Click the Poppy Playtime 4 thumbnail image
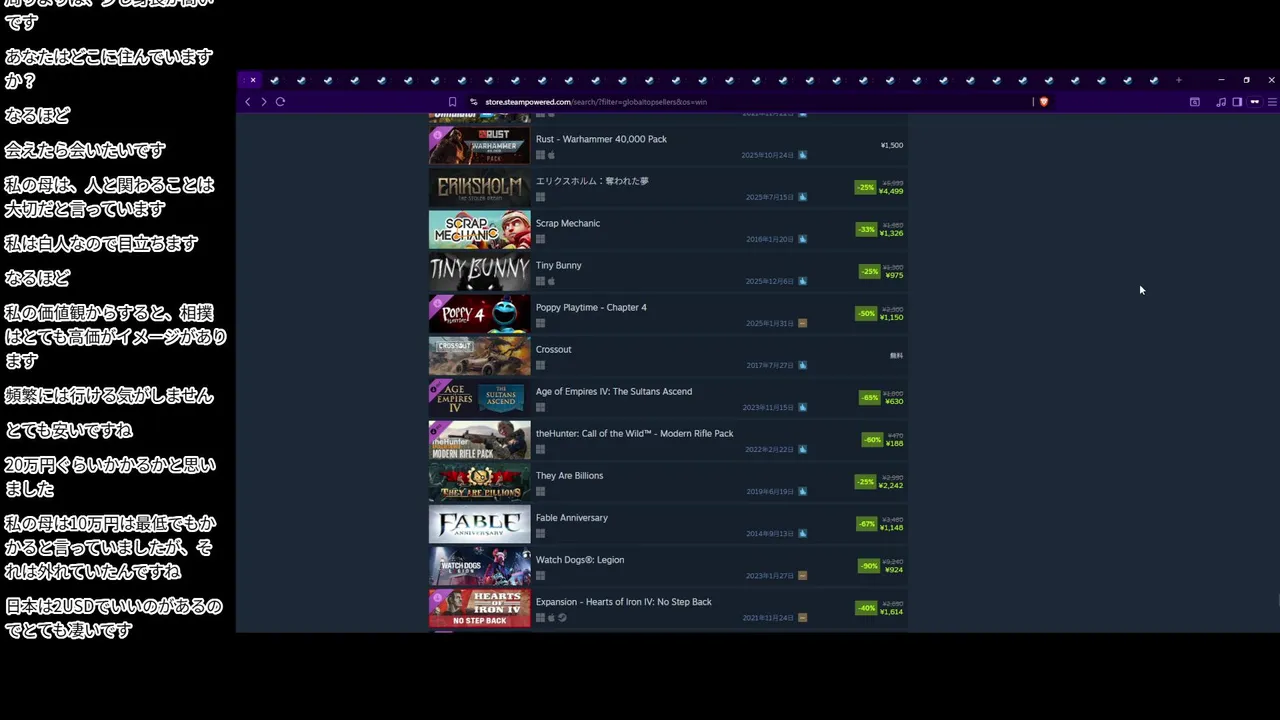Viewport: 1280px width, 720px height. 480,313
